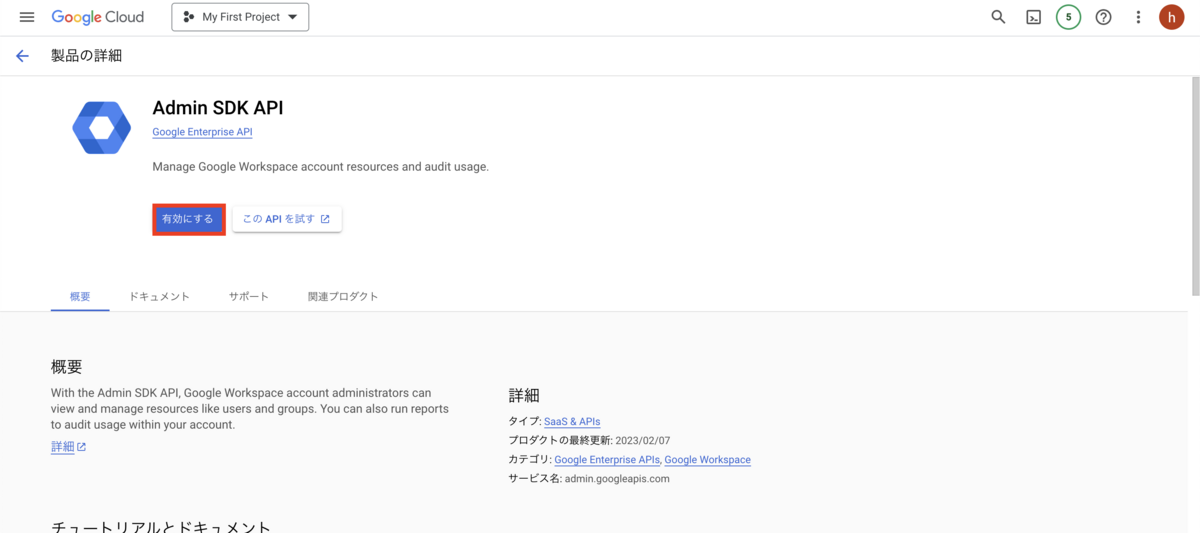Click the 製品の詳細 page header text
Viewport: 1200px width, 533px height.
[86, 56]
